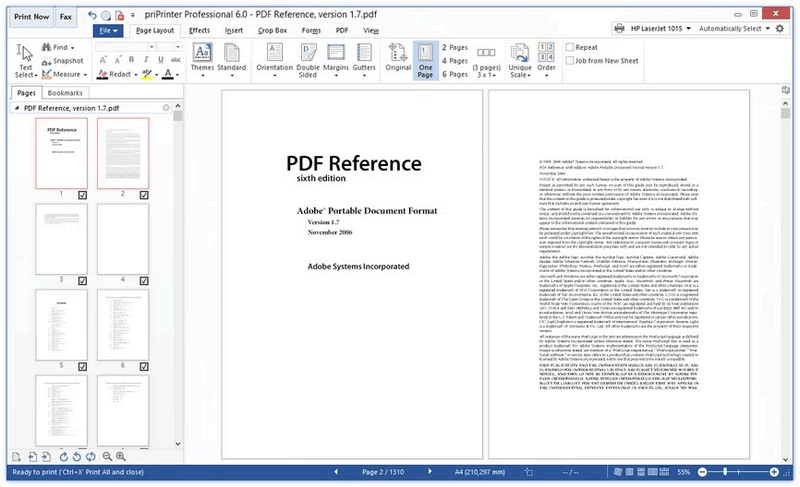
Task: Choose 6 Pages per sheet
Action: pos(455,74)
